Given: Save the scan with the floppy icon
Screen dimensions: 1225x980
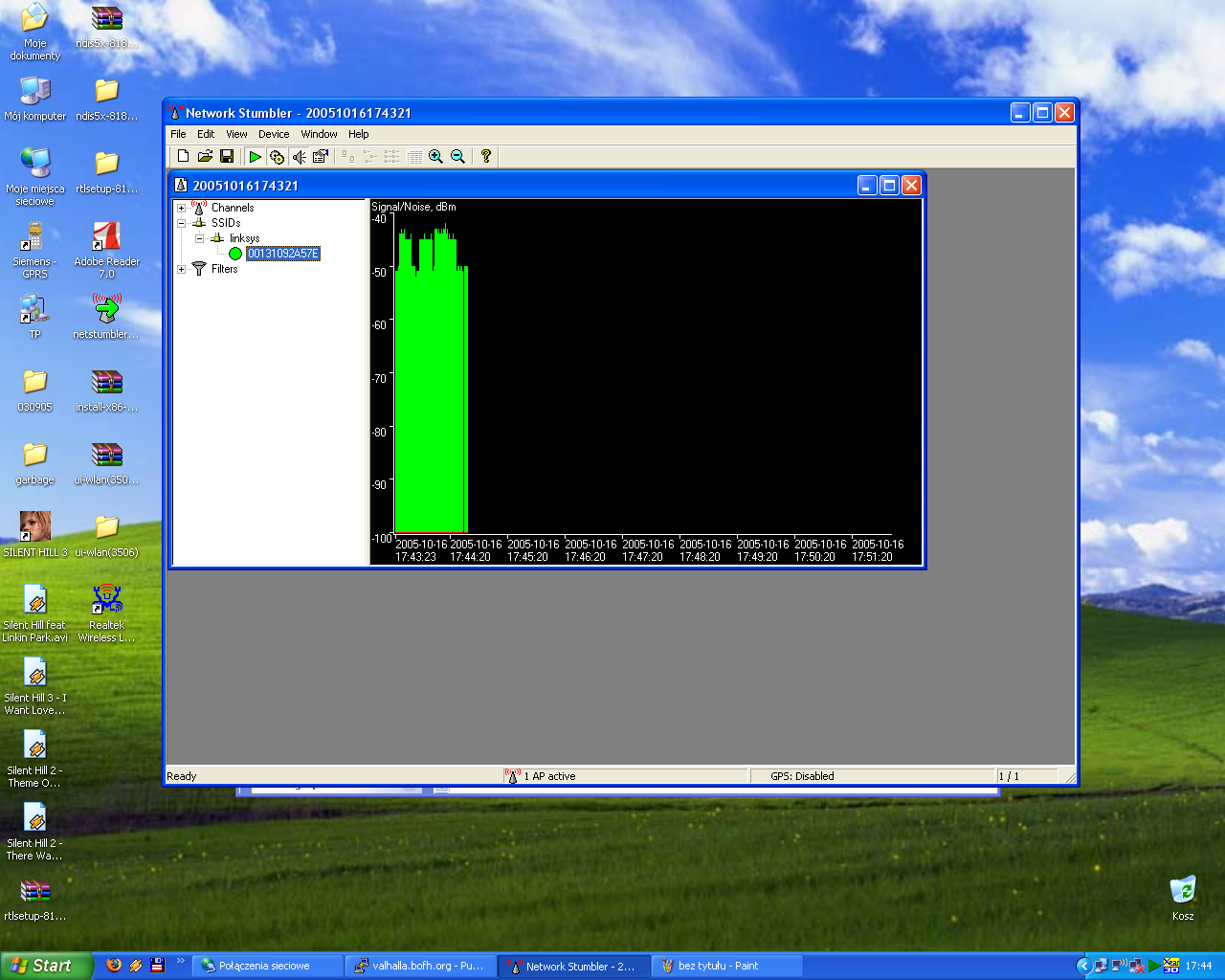Looking at the screenshot, I should point(227,156).
